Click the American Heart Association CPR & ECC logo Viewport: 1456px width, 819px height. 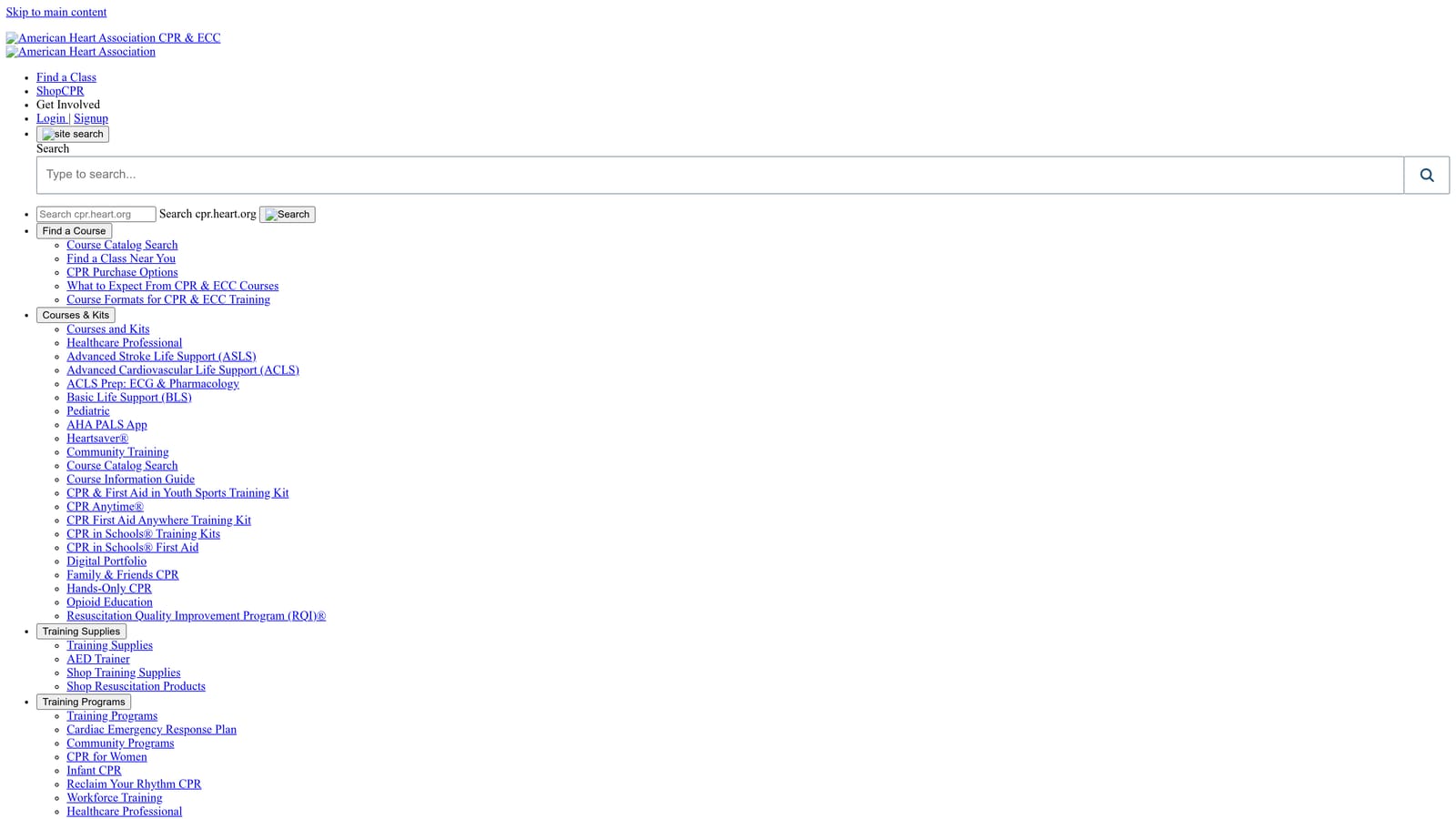(x=113, y=38)
